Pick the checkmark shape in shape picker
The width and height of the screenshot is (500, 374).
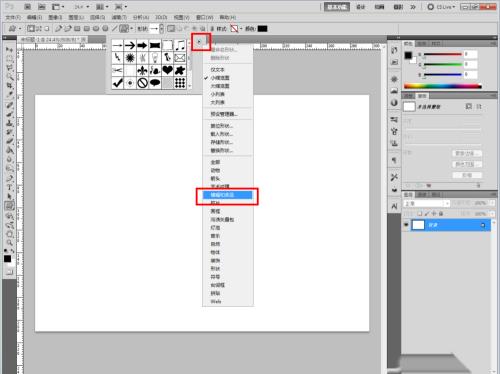click(x=117, y=83)
